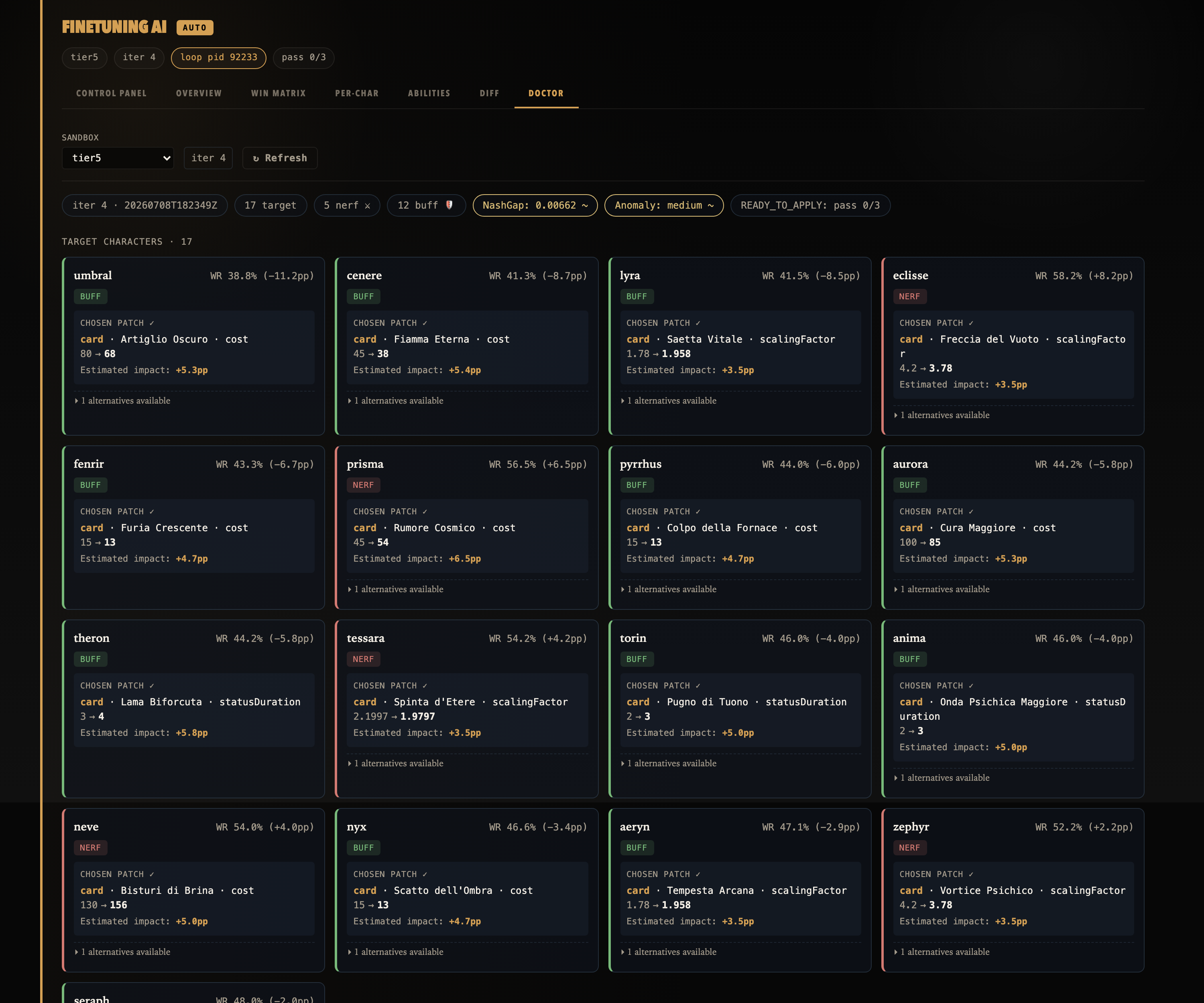Screen dimensions: 1204x1003
Task: Expand alternatives on cenere card
Action: (x=396, y=401)
